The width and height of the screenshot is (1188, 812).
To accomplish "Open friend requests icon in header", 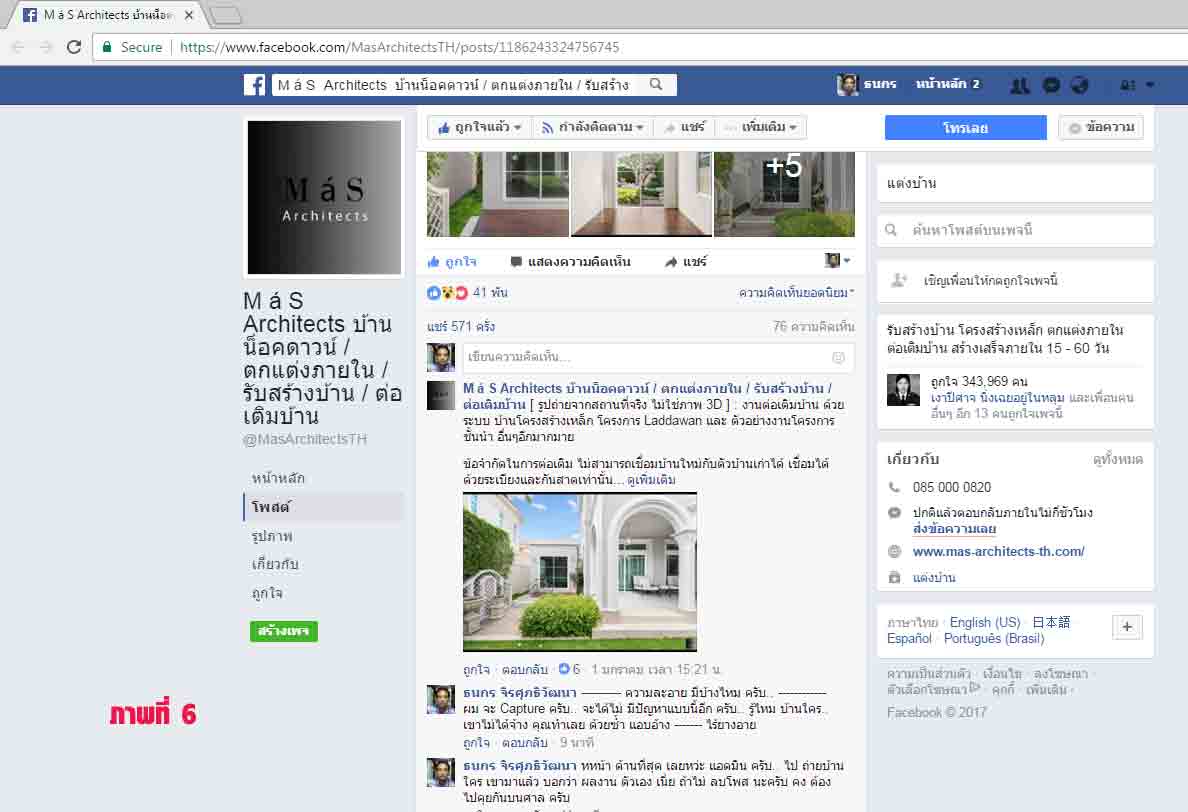I will pyautogui.click(x=1020, y=85).
